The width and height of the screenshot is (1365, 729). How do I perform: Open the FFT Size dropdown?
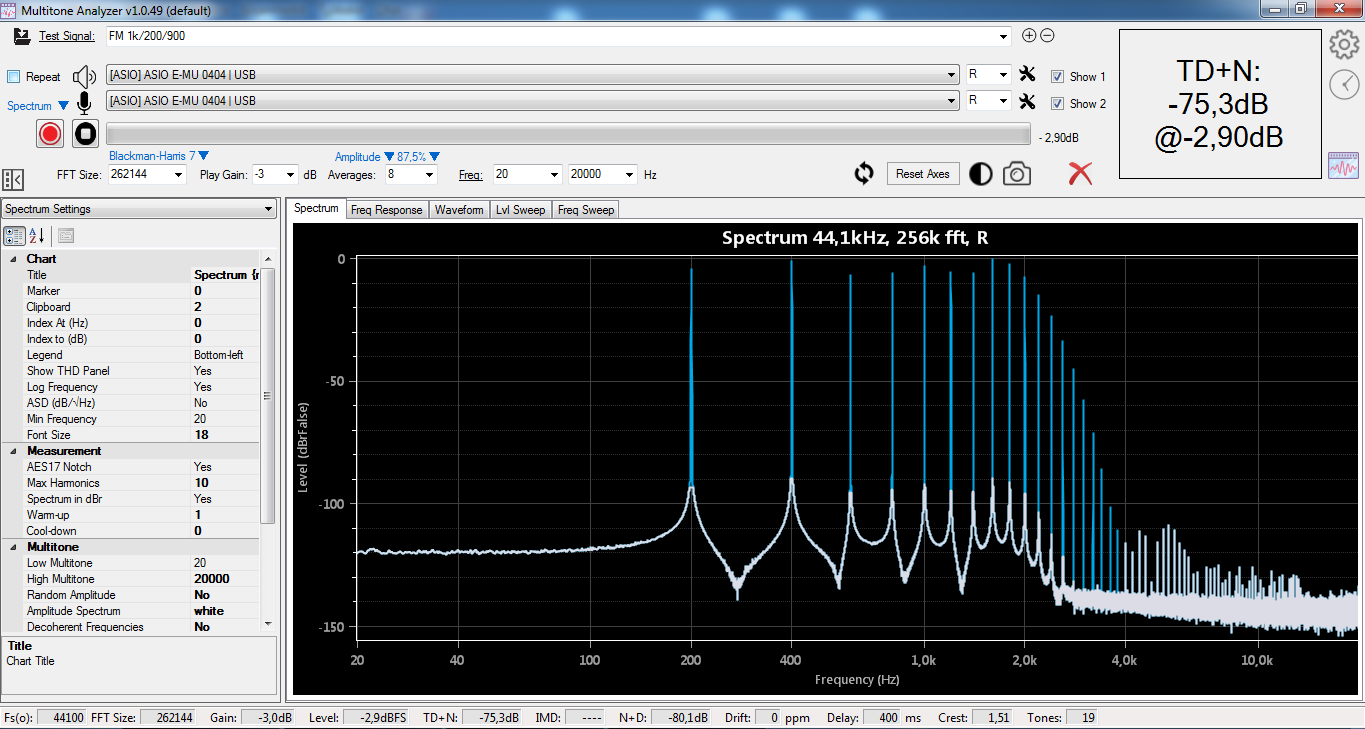click(179, 174)
